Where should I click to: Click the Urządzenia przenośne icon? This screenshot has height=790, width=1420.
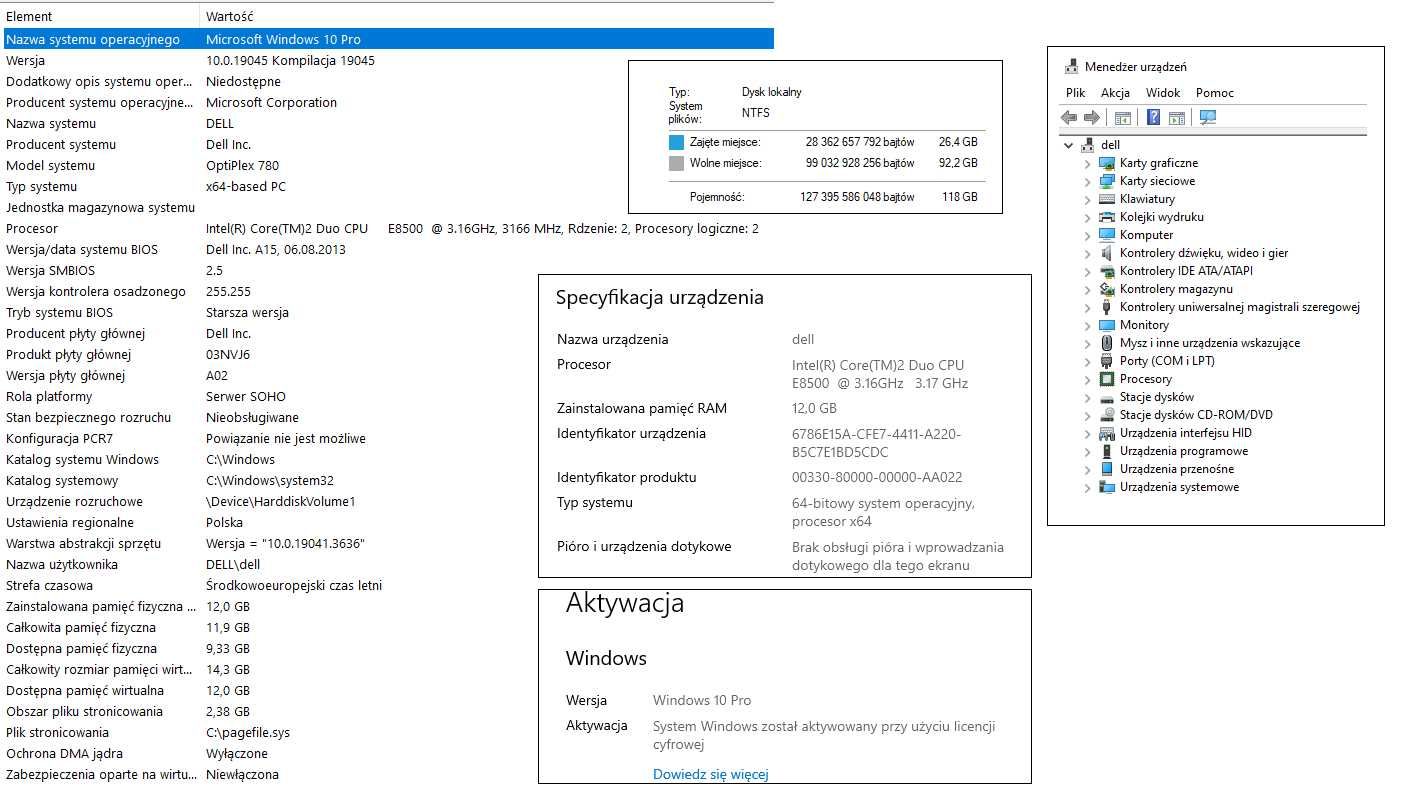coord(1107,469)
